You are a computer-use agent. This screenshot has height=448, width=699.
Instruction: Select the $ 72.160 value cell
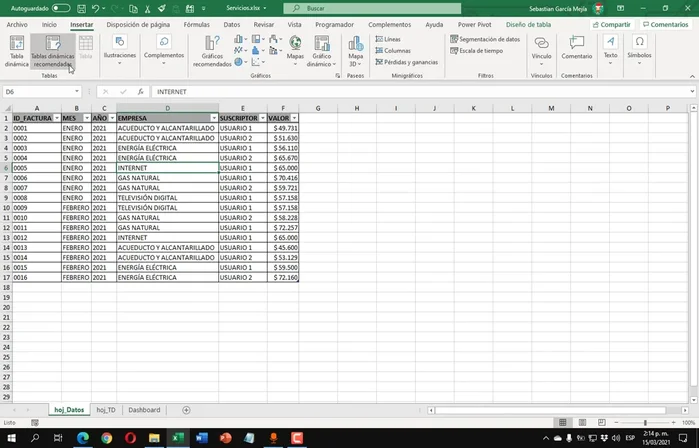283,277
